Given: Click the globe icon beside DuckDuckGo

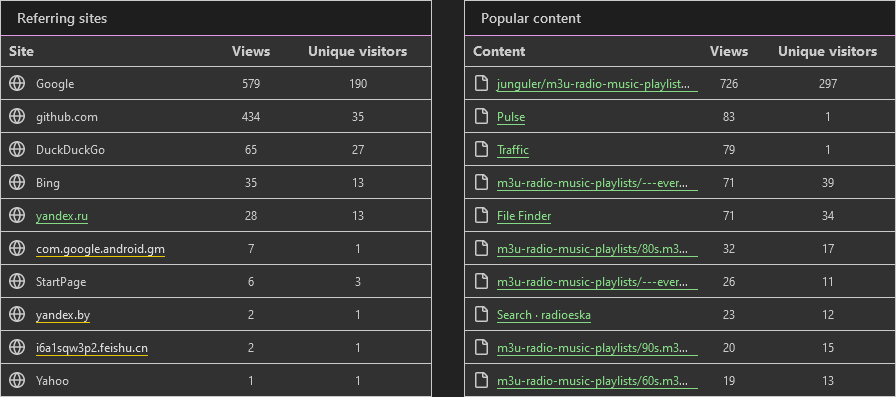Looking at the screenshot, I should (17, 150).
